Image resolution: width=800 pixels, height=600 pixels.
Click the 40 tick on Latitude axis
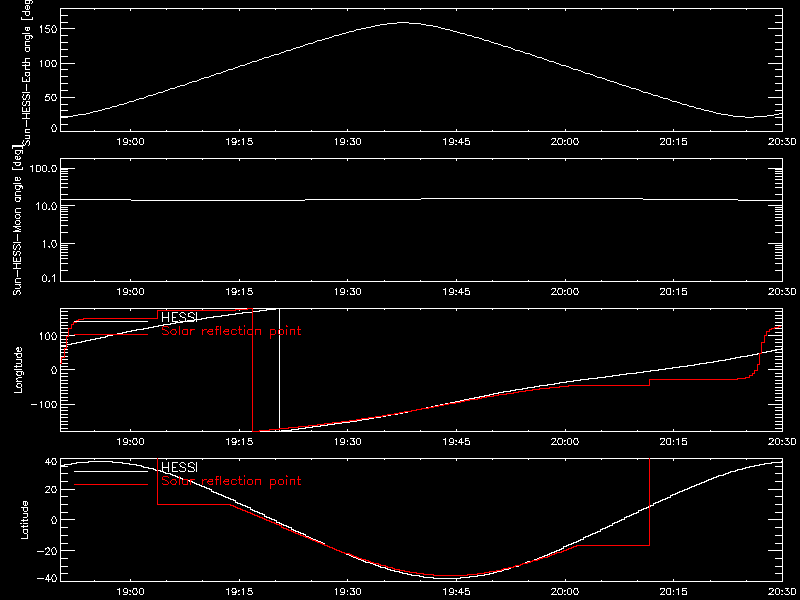pyautogui.click(x=51, y=462)
